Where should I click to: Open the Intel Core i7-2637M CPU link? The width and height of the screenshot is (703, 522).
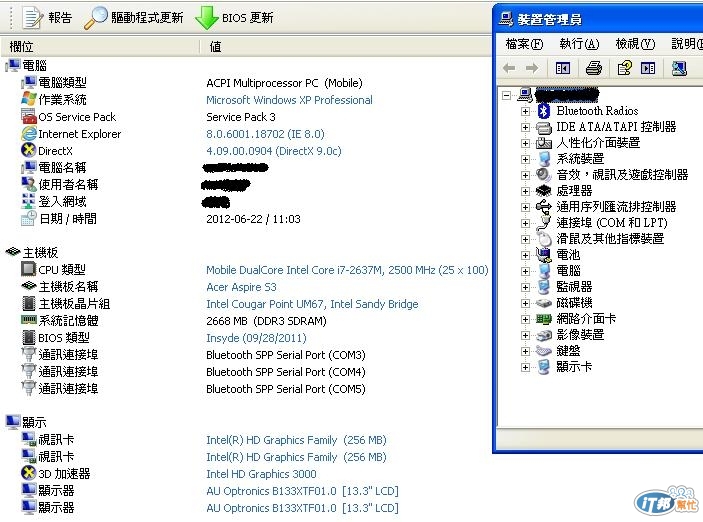coord(347,270)
